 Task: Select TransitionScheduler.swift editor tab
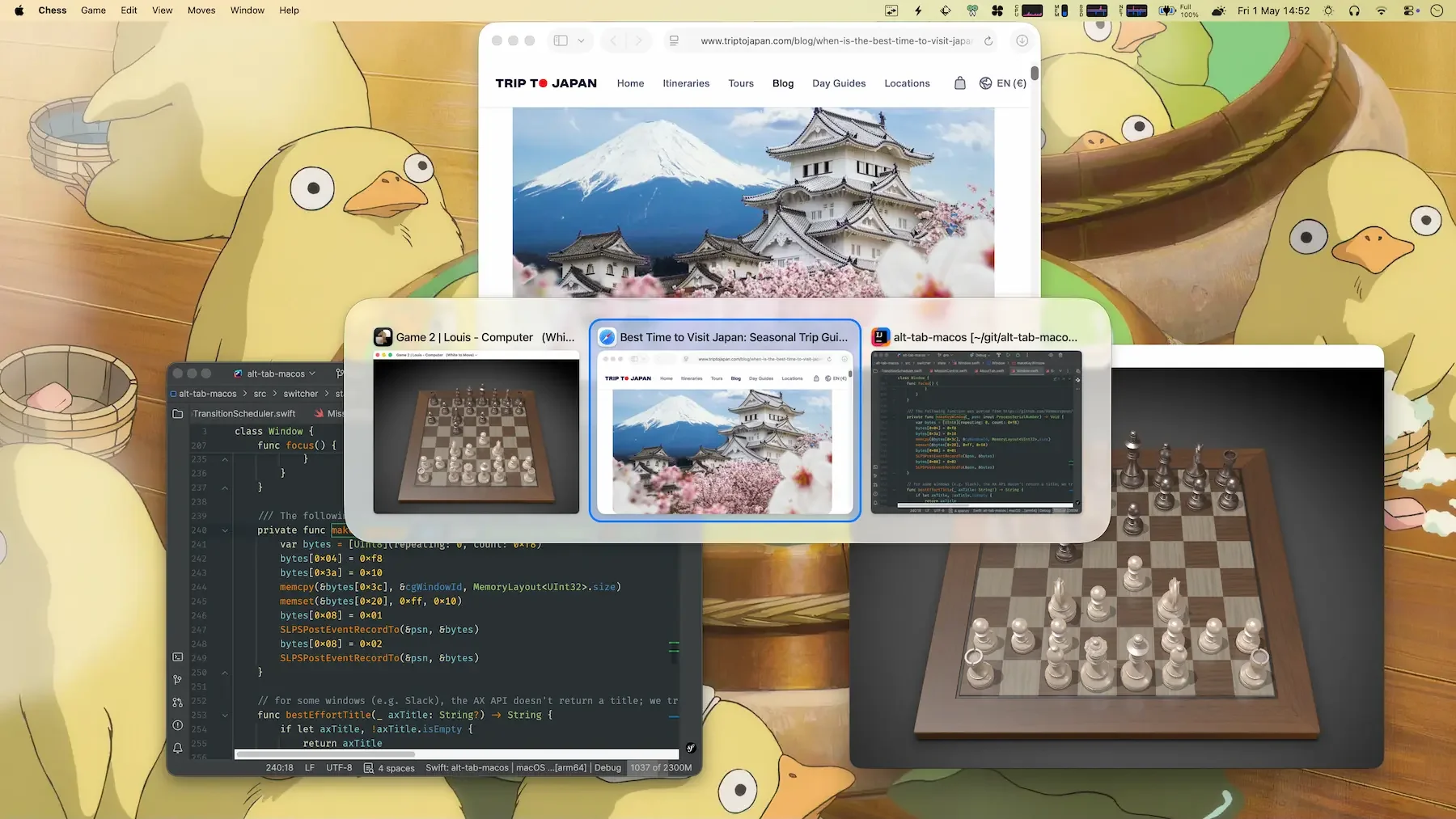pyautogui.click(x=245, y=414)
